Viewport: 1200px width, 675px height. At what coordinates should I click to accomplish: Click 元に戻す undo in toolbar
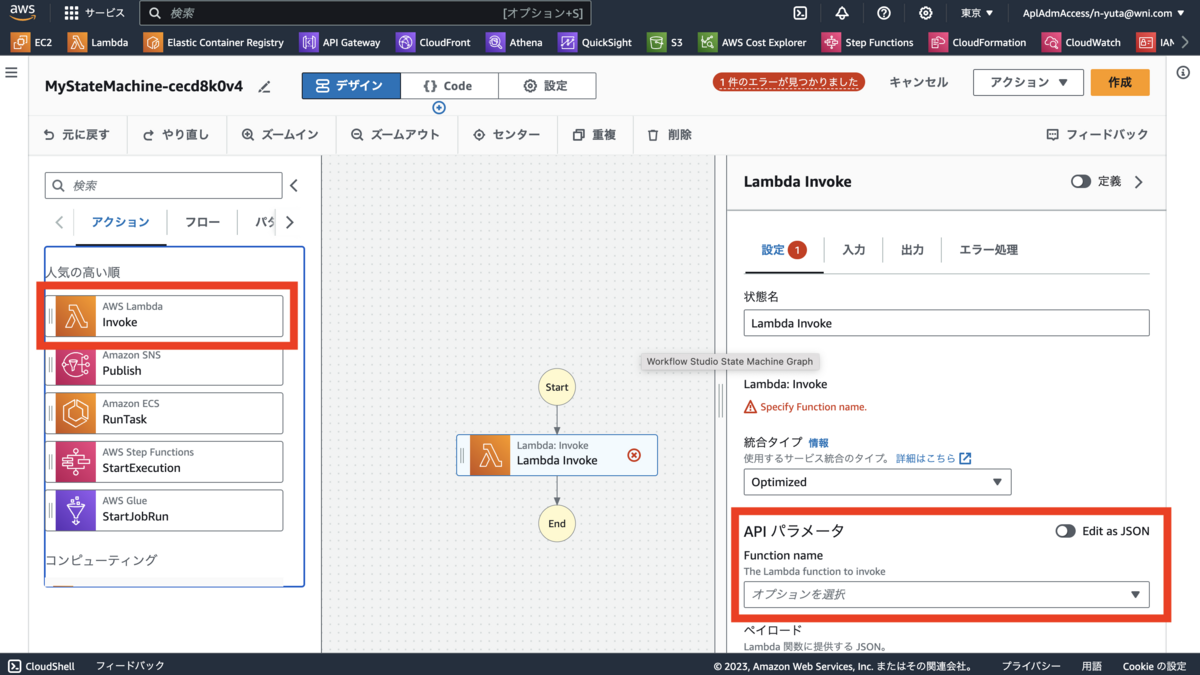pos(76,135)
